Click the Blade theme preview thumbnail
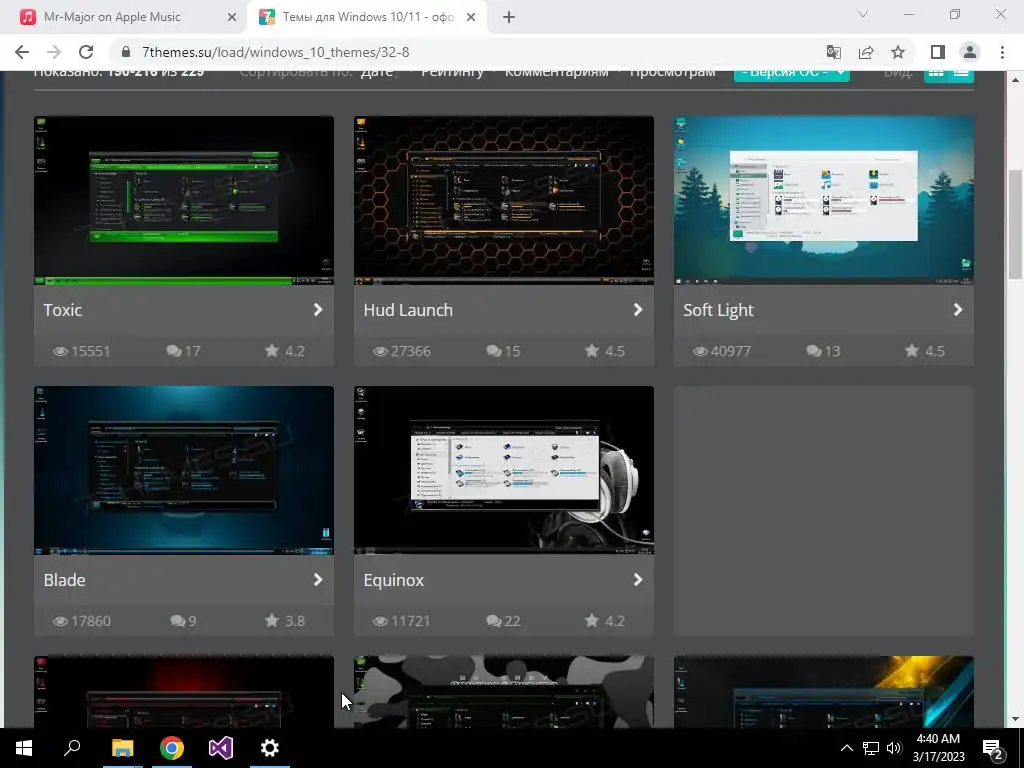The height and width of the screenshot is (768, 1024). click(x=184, y=470)
